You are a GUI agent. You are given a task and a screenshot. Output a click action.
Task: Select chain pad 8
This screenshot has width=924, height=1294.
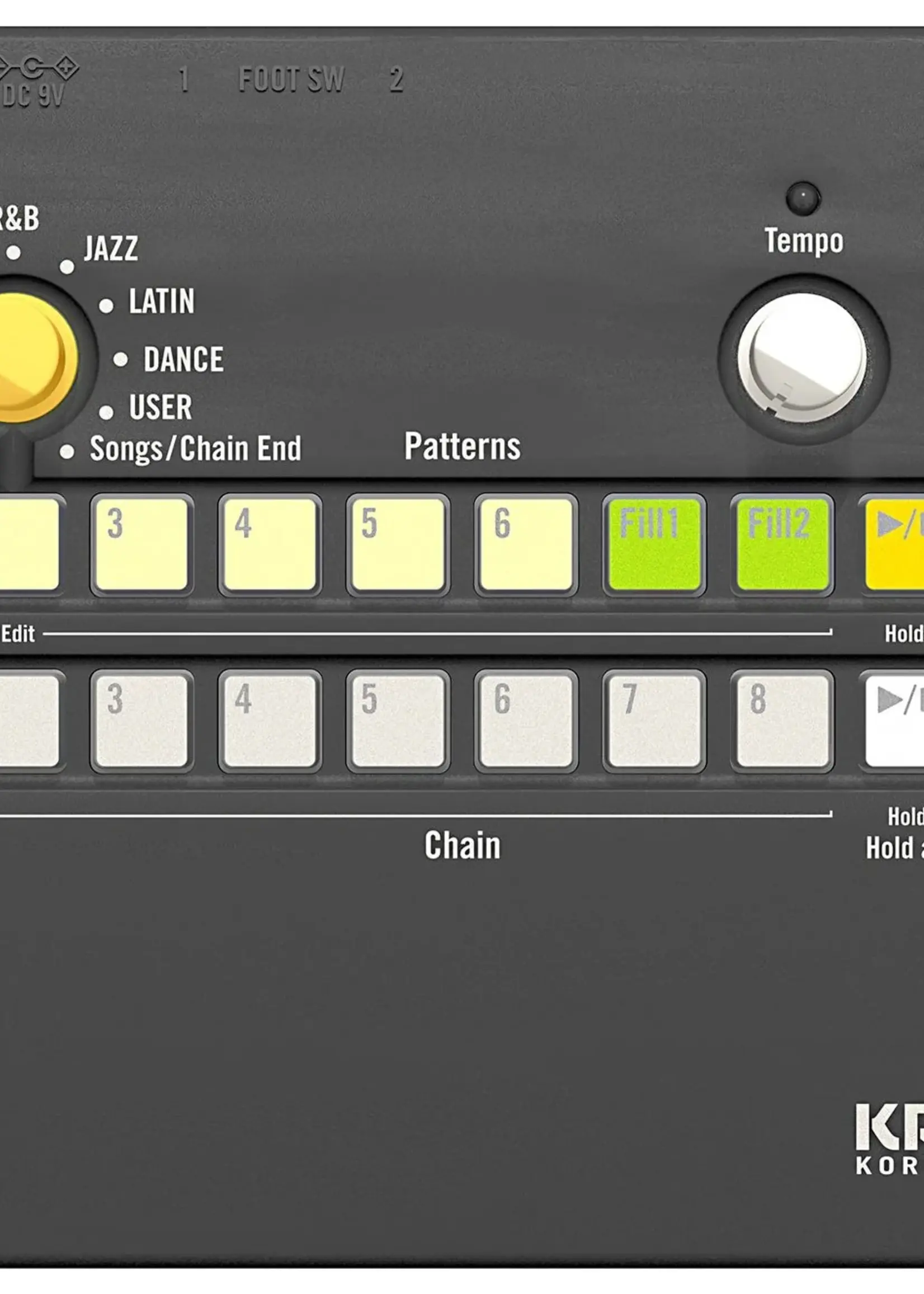coord(782,722)
